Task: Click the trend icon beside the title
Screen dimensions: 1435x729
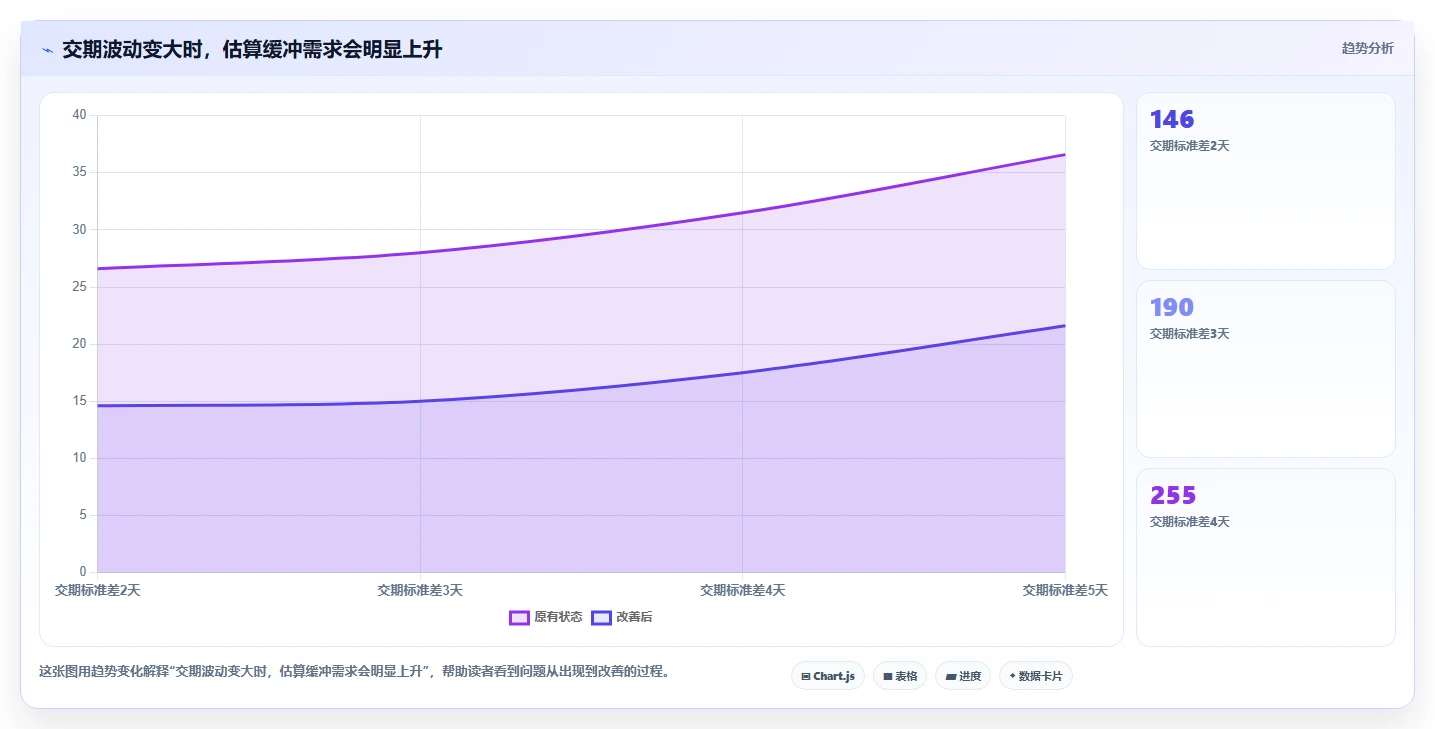Action: click(x=47, y=50)
